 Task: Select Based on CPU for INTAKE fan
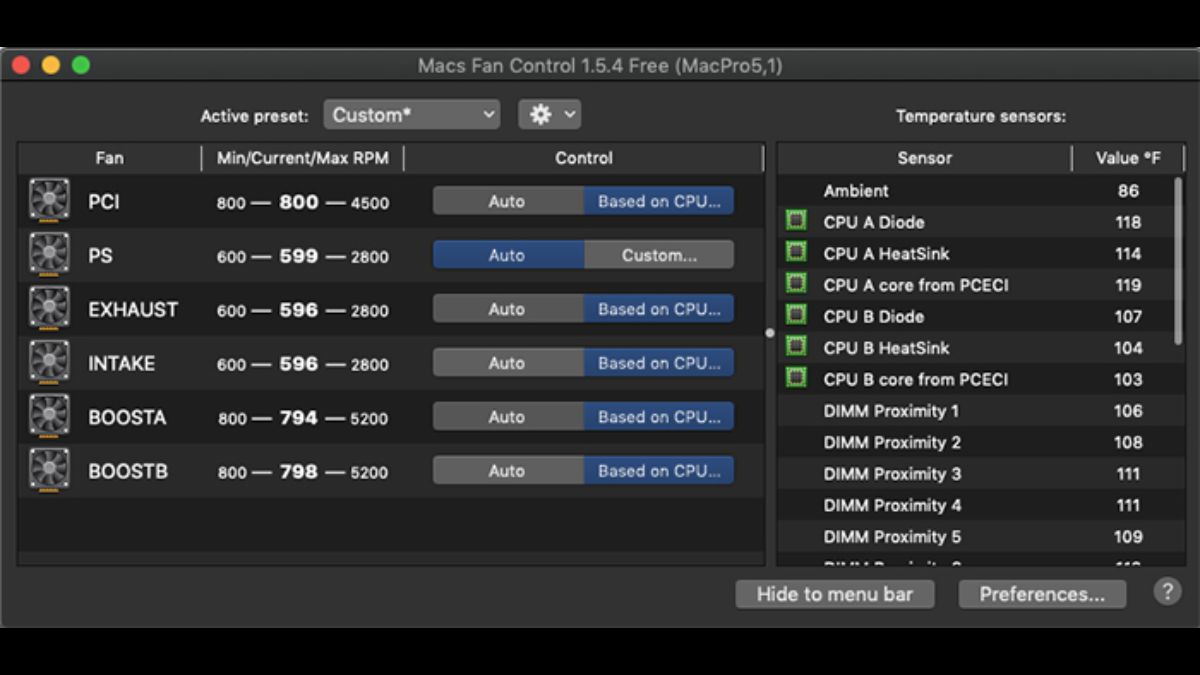(x=659, y=363)
